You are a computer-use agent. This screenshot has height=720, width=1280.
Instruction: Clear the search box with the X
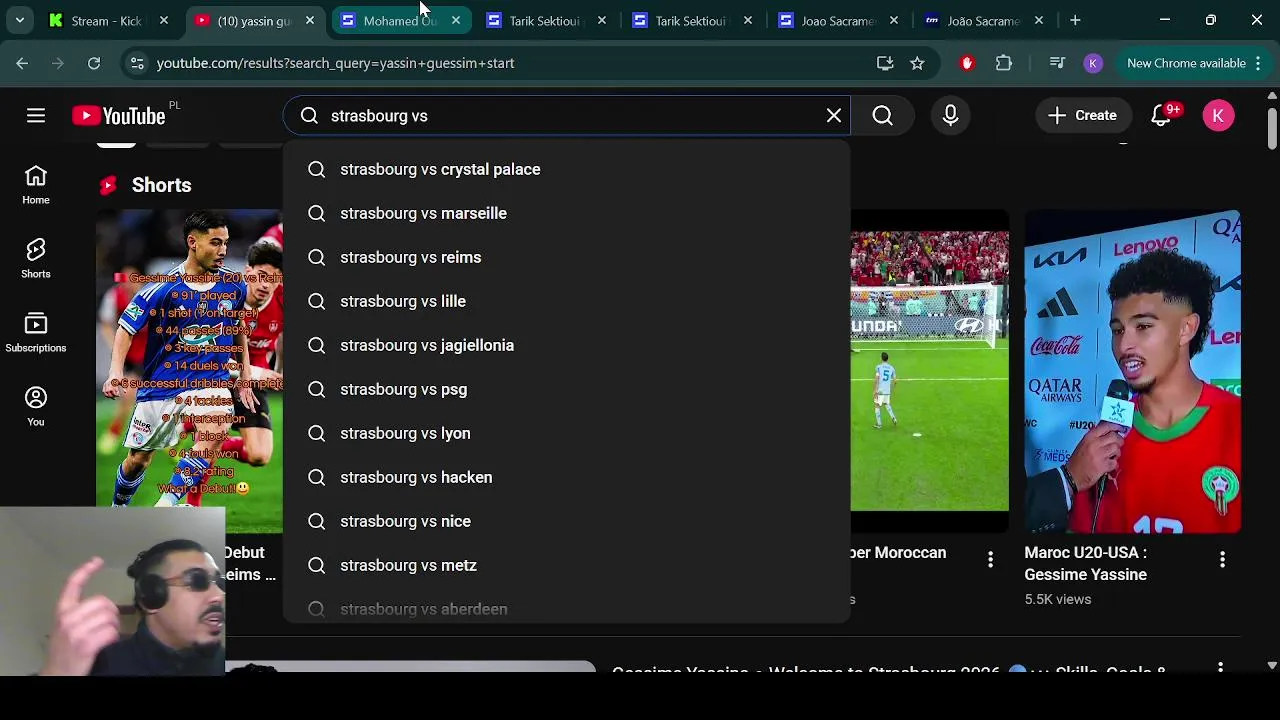[834, 116]
